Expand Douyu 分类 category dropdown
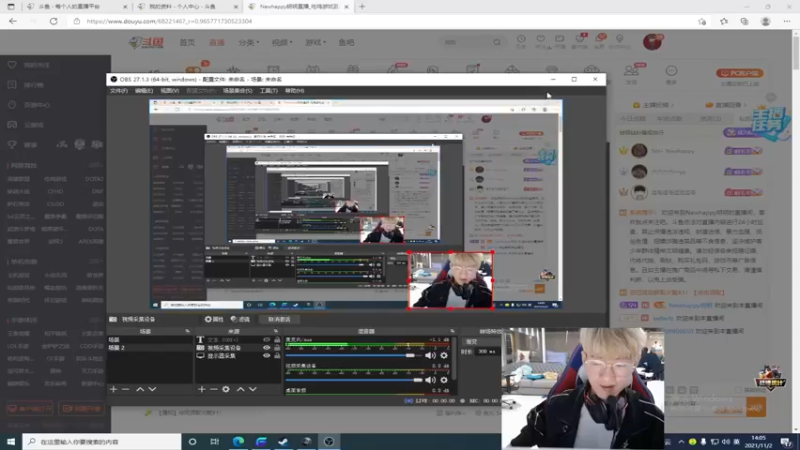This screenshot has height=450, width=800. (248, 42)
